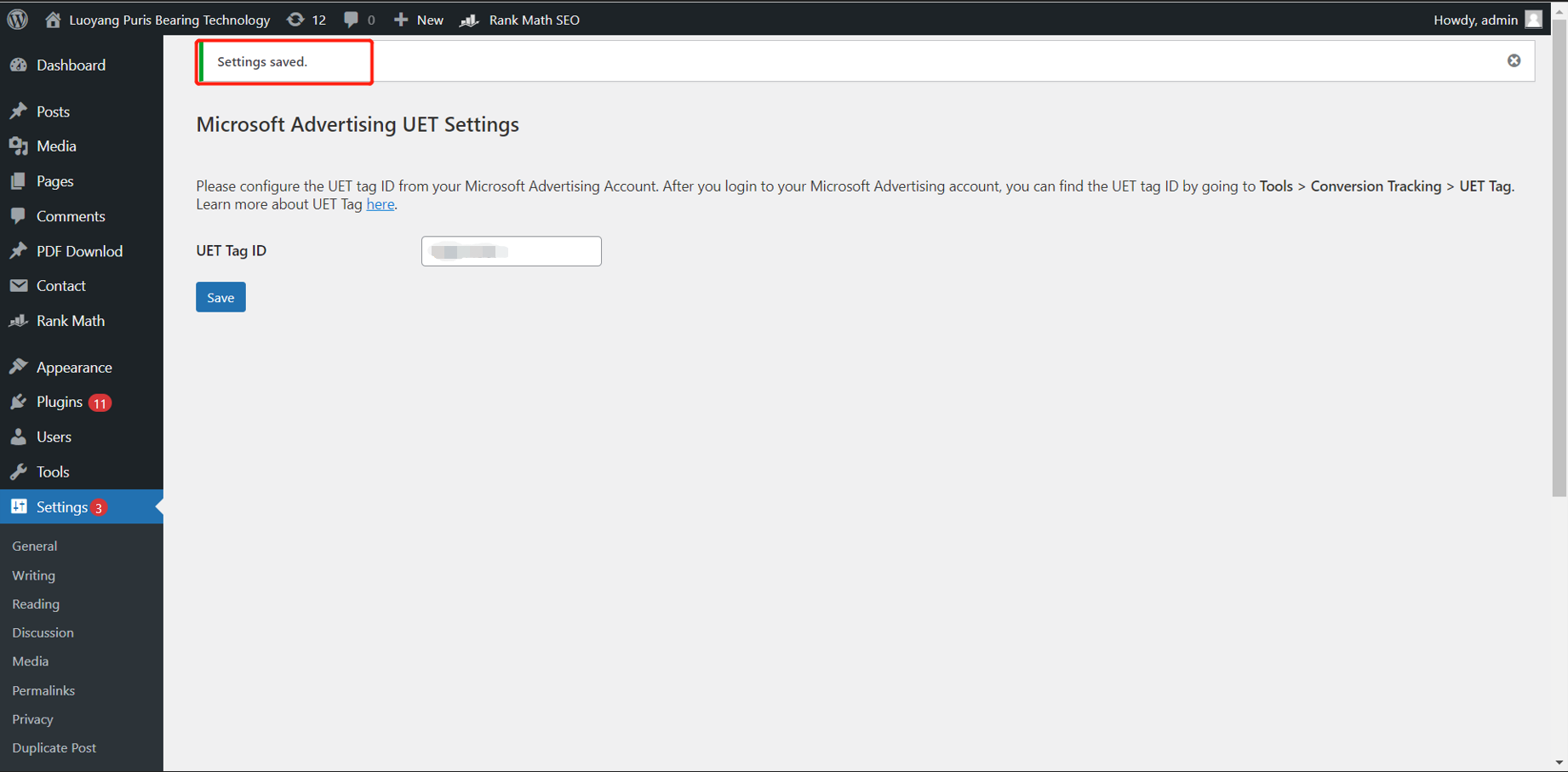Click the Media sidebar icon
The image size is (1568, 772).
tap(18, 146)
